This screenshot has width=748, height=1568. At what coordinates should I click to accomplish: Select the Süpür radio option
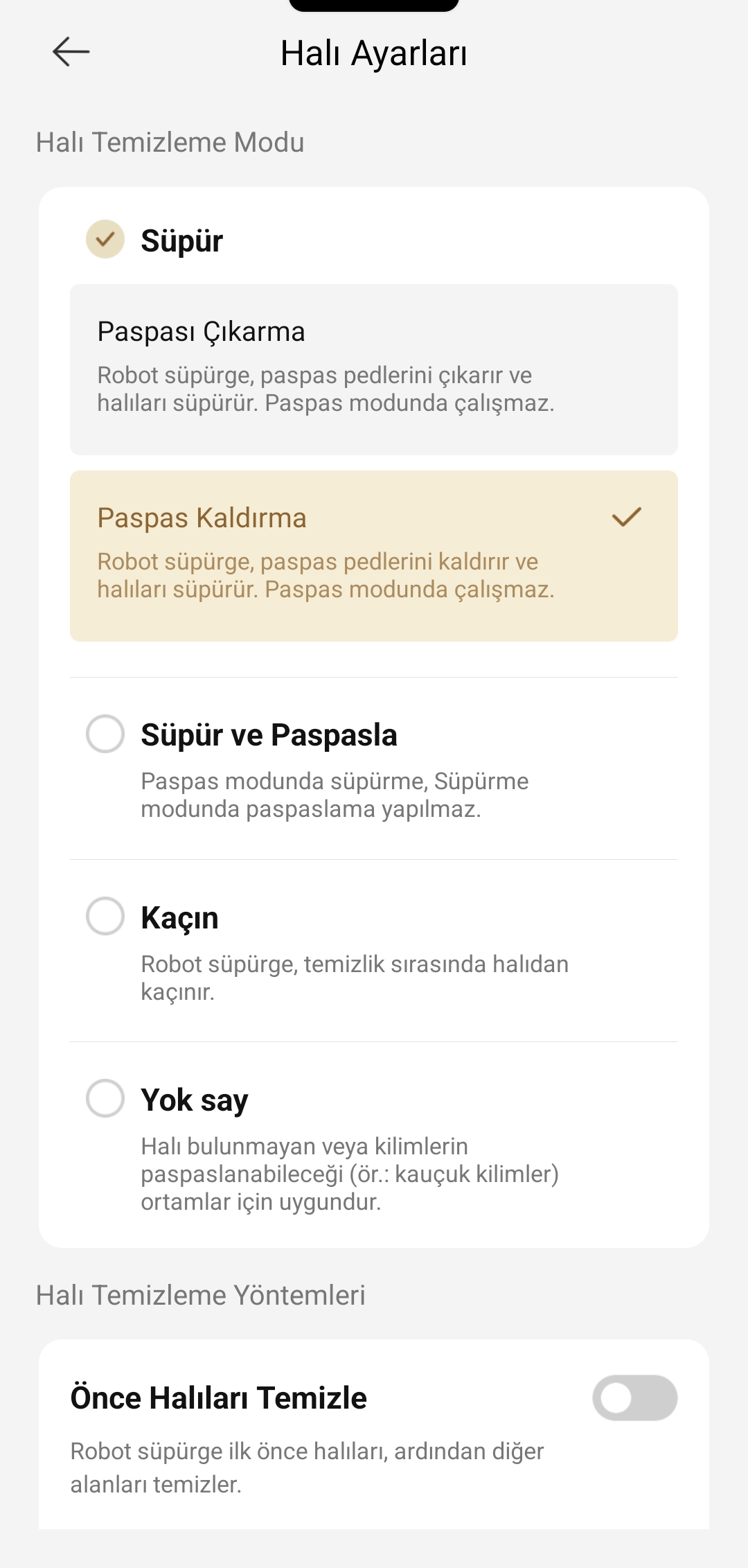click(105, 239)
